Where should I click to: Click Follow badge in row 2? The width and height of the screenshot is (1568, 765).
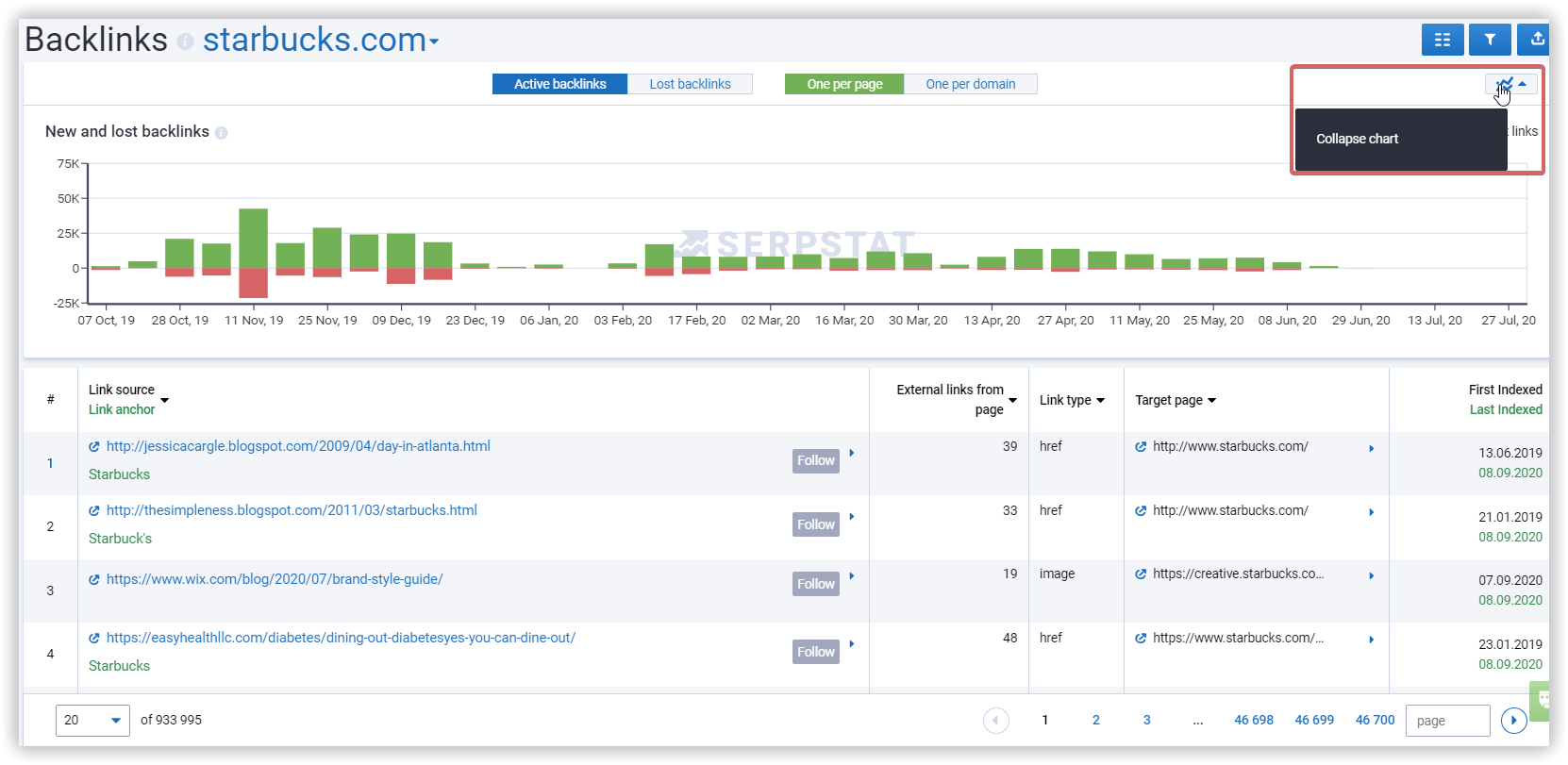[x=816, y=524]
